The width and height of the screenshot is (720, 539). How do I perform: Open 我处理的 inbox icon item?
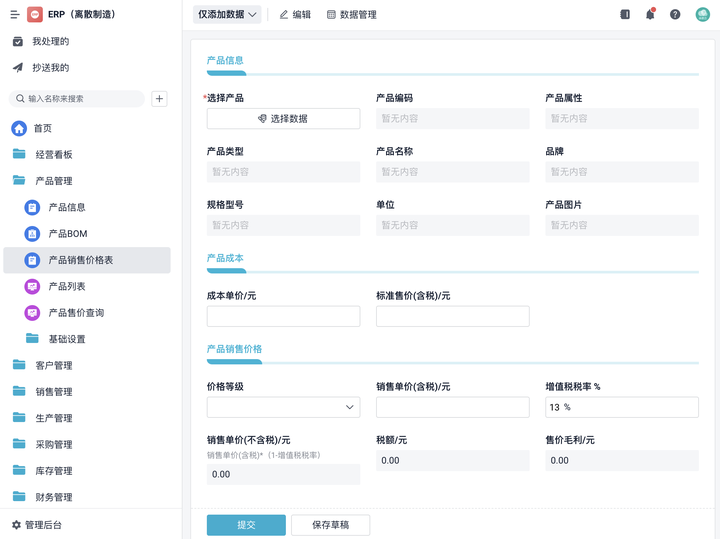pyautogui.click(x=50, y=42)
